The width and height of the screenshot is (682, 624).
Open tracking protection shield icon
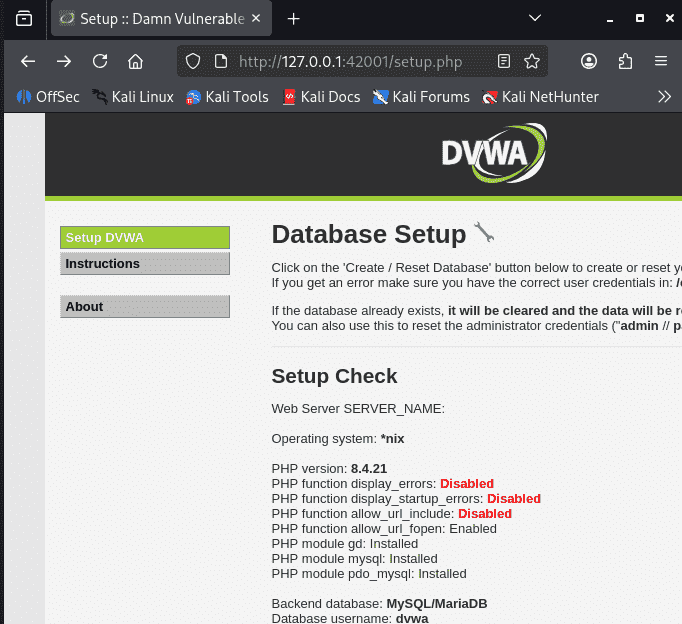tap(193, 61)
